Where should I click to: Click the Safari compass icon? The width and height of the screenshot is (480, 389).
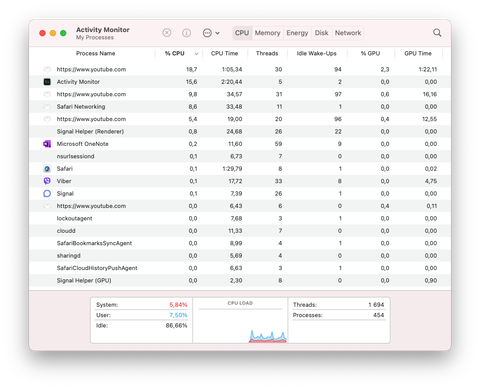pyautogui.click(x=47, y=169)
